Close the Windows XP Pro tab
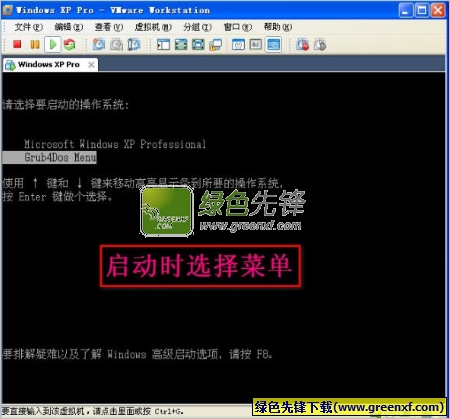Image resolution: width=450 pixels, height=419 pixels. pos(91,65)
